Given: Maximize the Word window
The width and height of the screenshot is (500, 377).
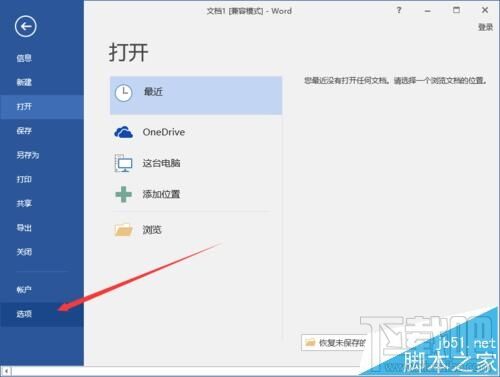Looking at the screenshot, I should coord(456,10).
